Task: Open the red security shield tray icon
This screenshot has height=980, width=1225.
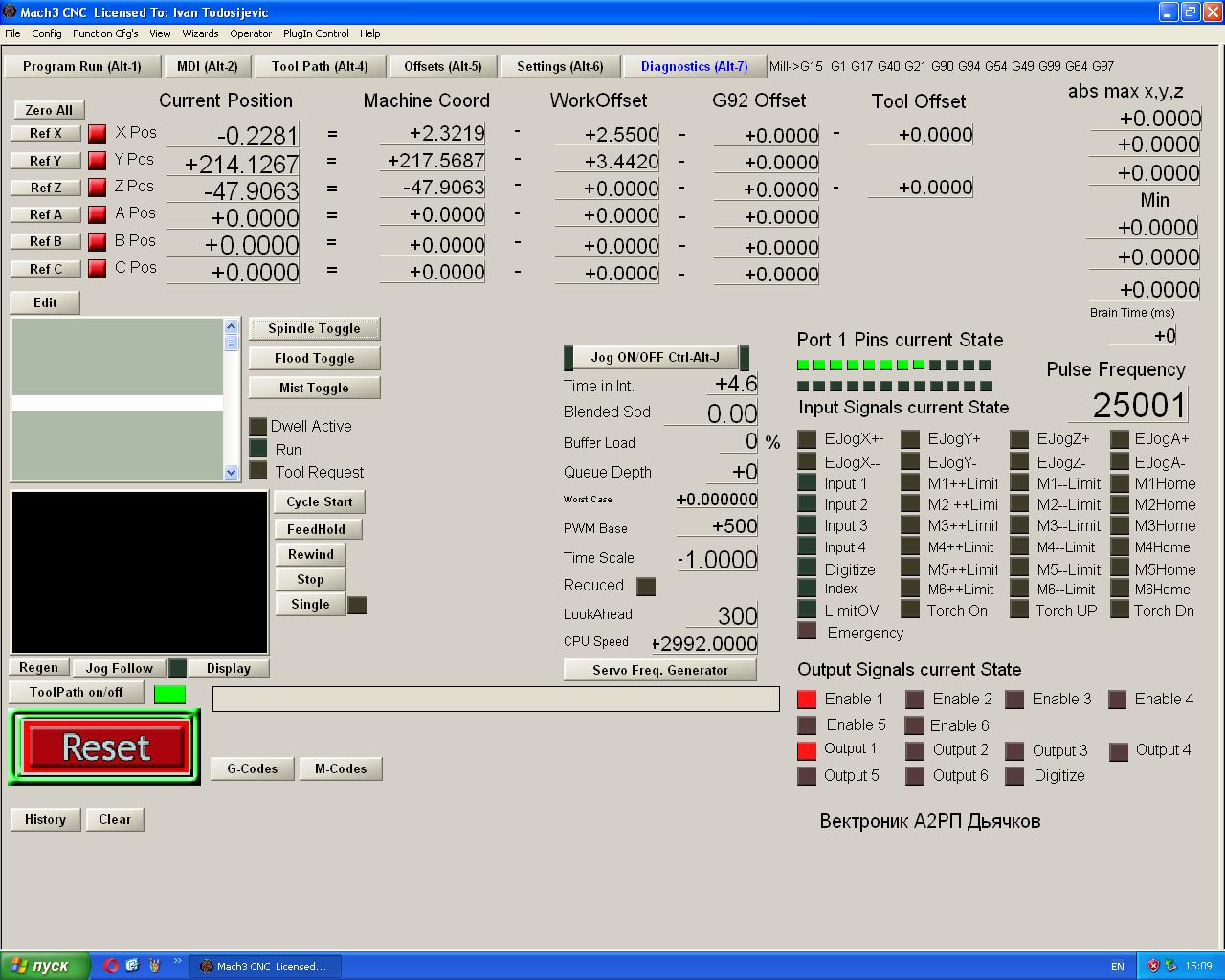Action: (x=1153, y=966)
